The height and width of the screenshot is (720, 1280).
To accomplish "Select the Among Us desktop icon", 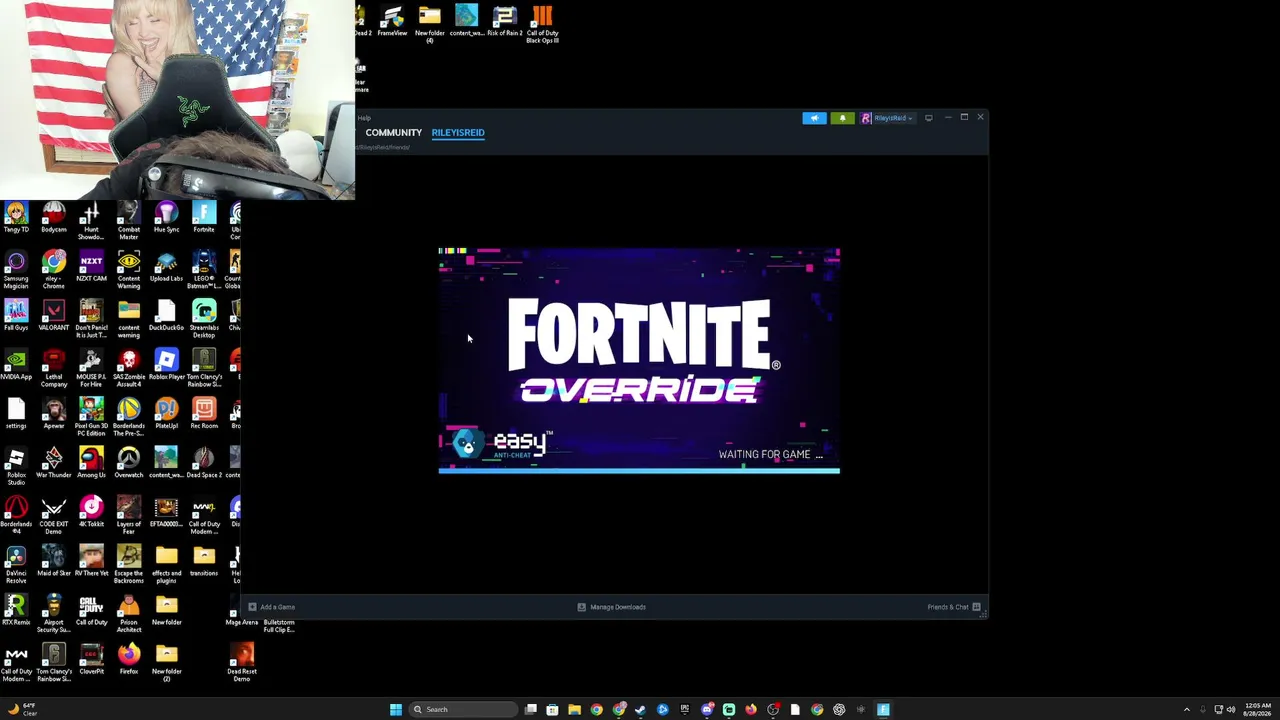I will 91,462.
